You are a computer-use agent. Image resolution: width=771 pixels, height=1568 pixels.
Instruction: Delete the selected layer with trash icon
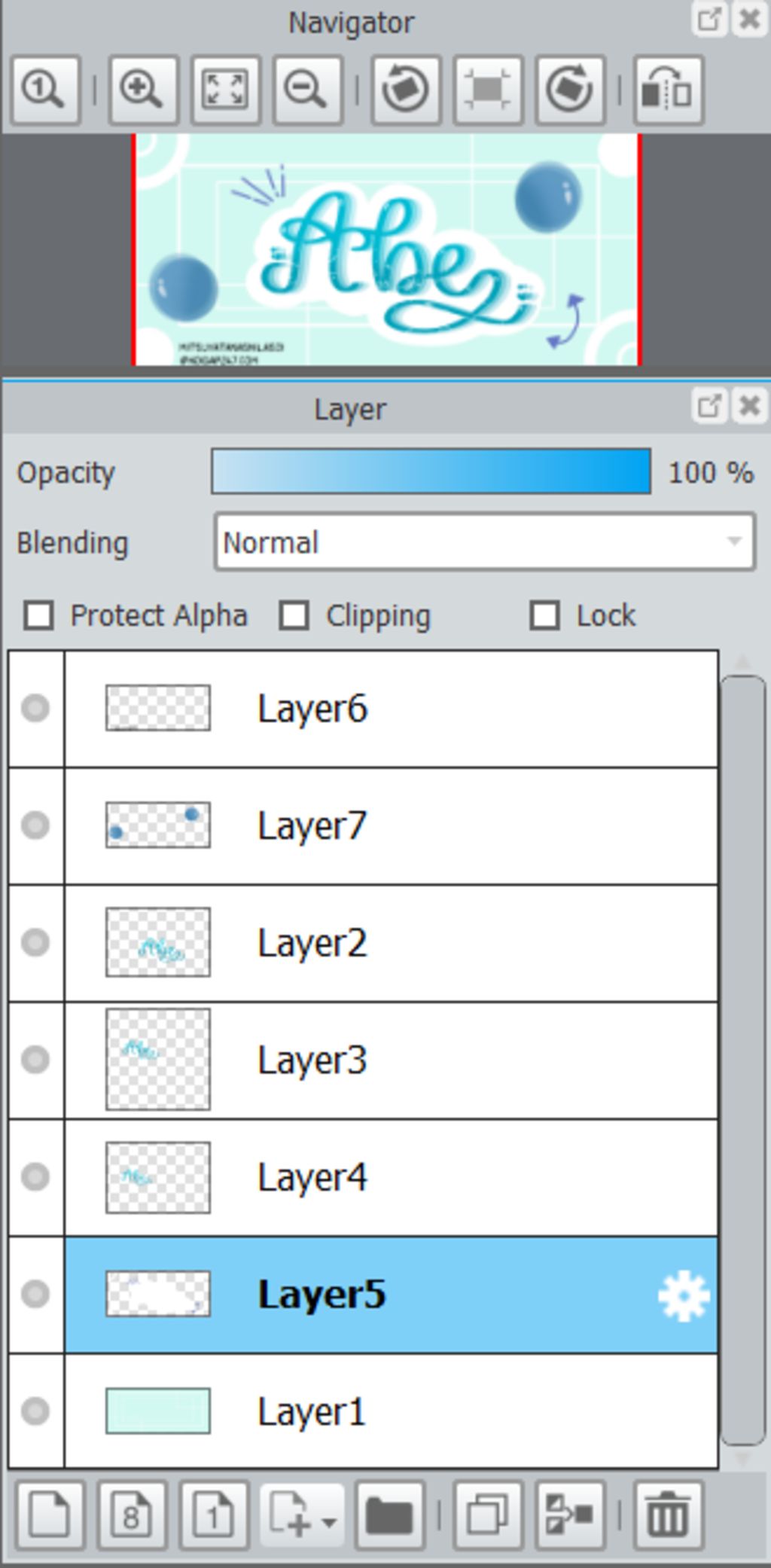tap(668, 1515)
